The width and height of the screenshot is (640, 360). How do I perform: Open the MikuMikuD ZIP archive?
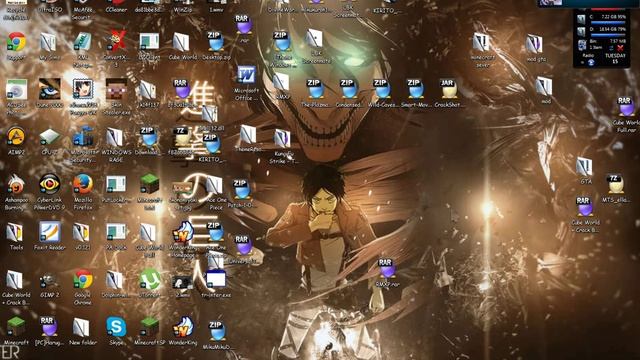(x=216, y=331)
